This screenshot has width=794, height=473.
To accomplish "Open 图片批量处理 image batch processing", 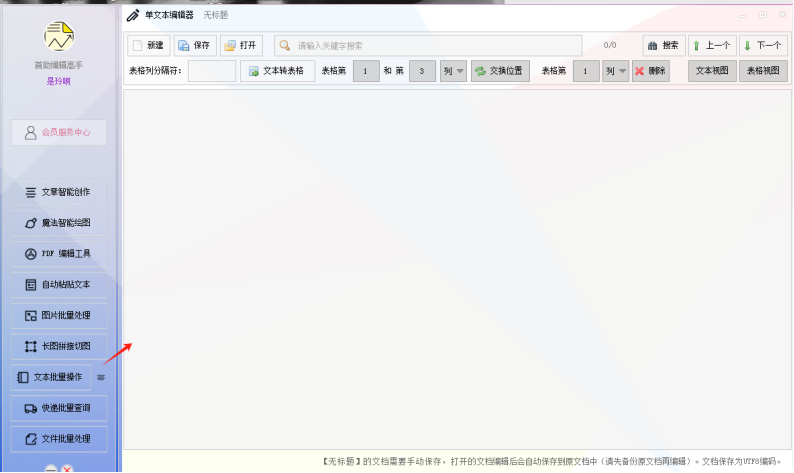I will [x=59, y=316].
